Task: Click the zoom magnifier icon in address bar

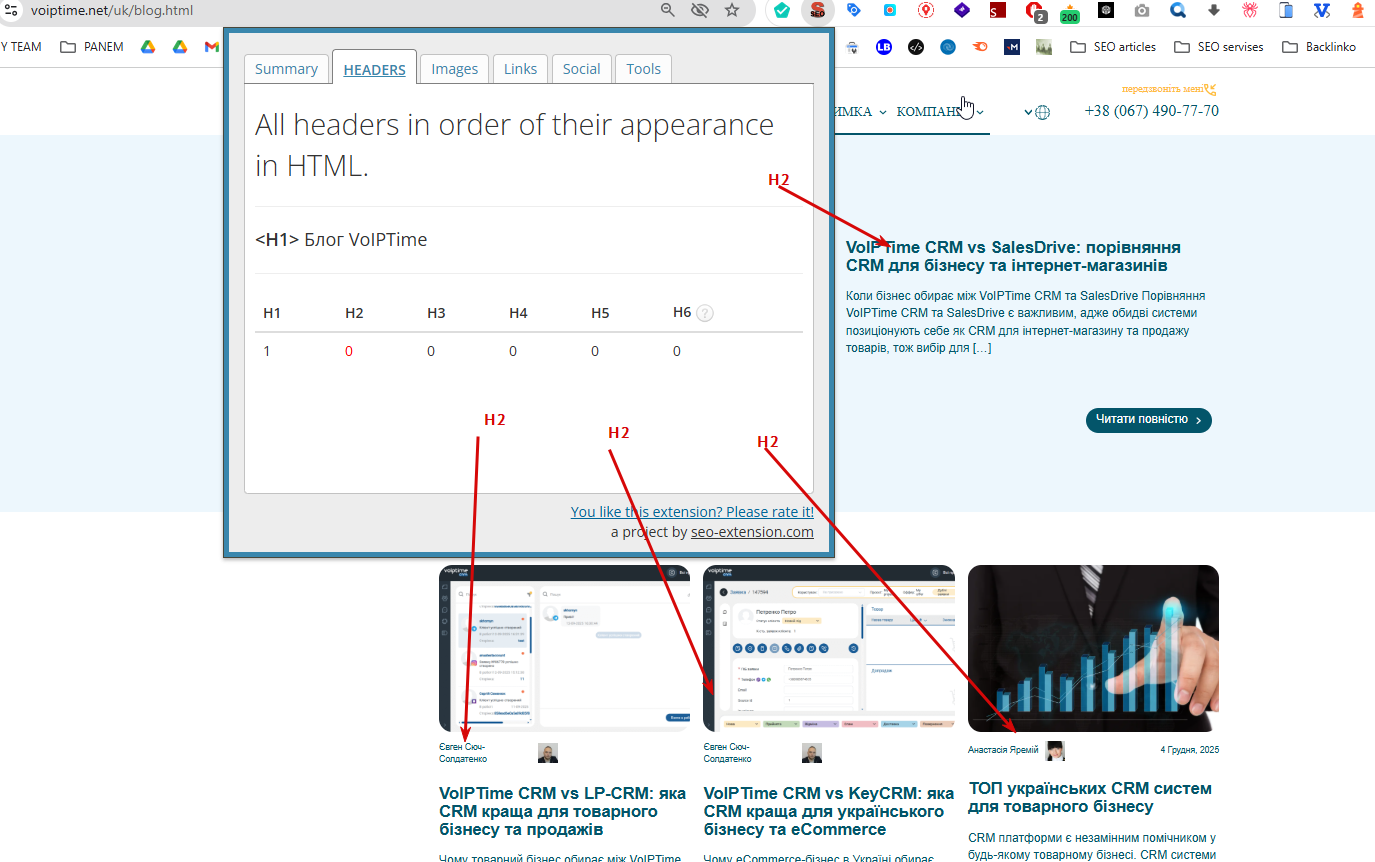Action: 668,10
